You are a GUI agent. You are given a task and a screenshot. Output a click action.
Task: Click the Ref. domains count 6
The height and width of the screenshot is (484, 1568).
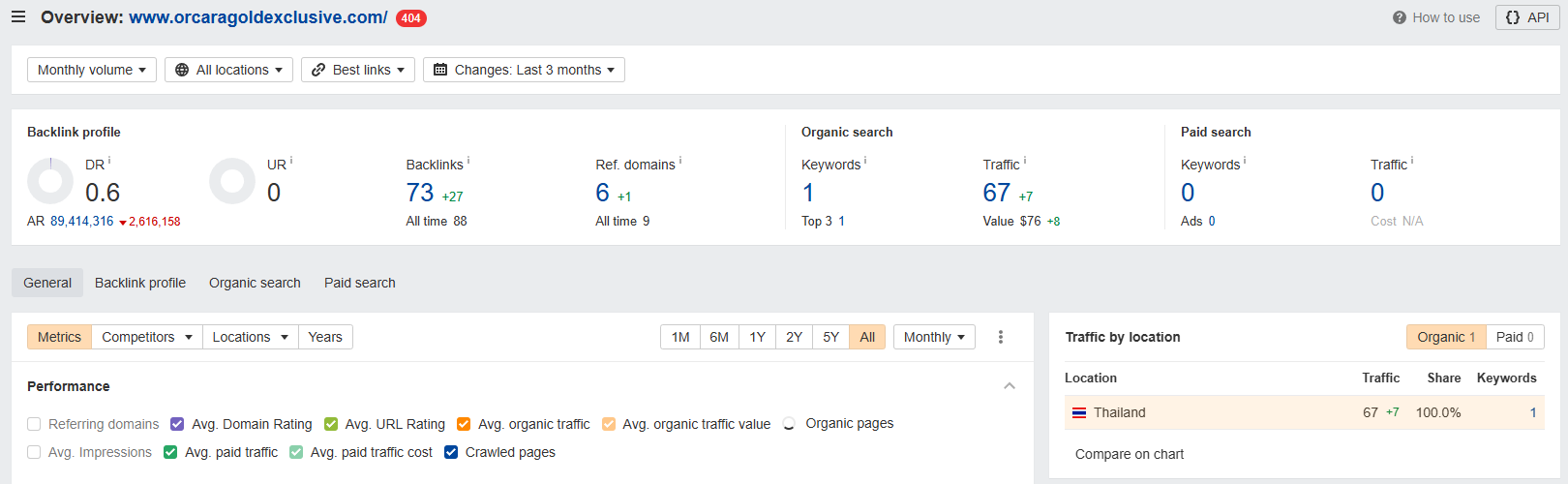click(602, 193)
